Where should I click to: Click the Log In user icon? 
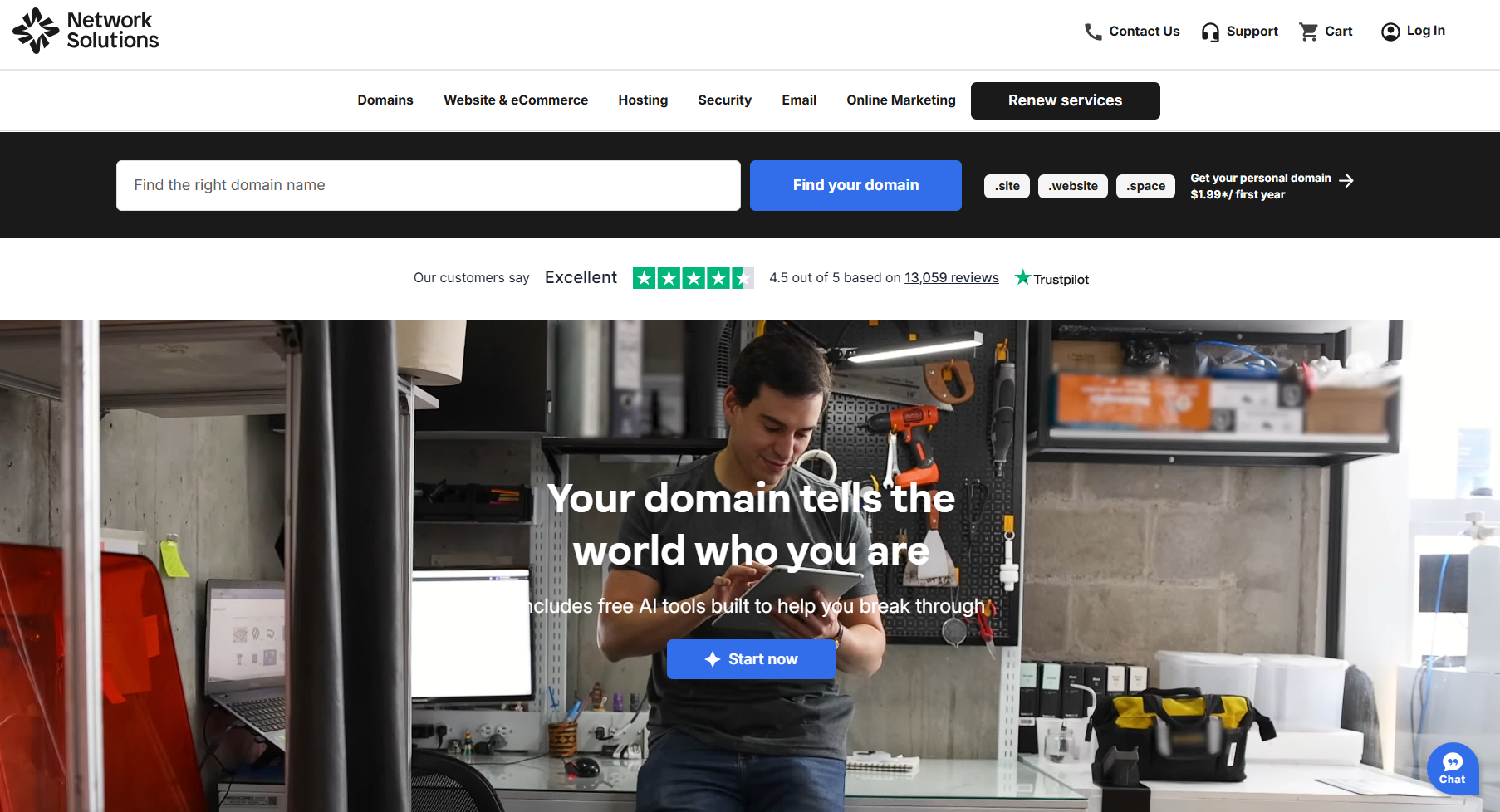click(1390, 32)
